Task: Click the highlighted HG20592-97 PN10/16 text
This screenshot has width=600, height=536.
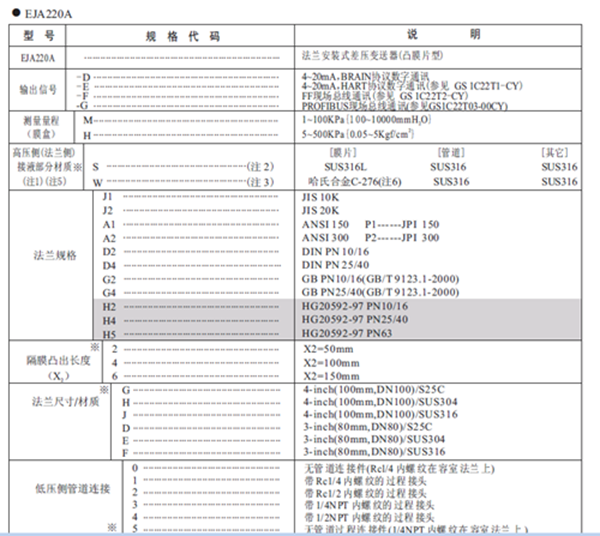Action: (x=355, y=306)
